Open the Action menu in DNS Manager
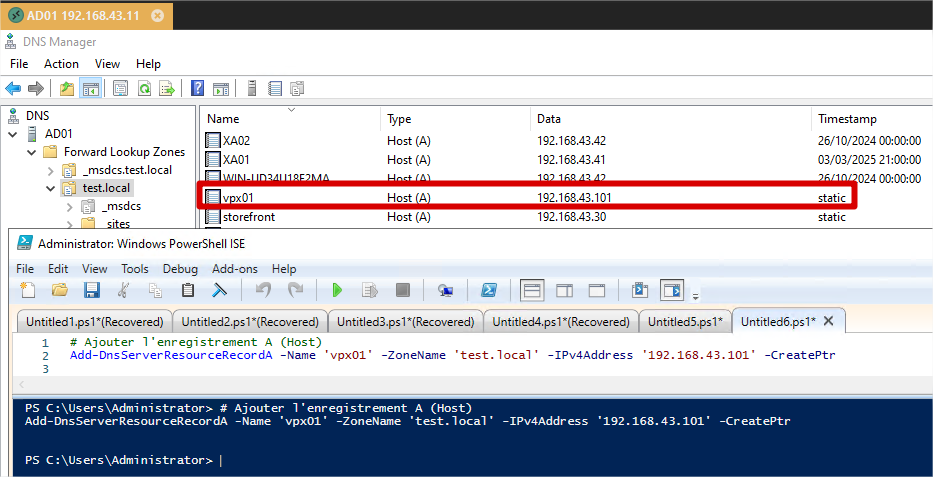 (x=61, y=64)
